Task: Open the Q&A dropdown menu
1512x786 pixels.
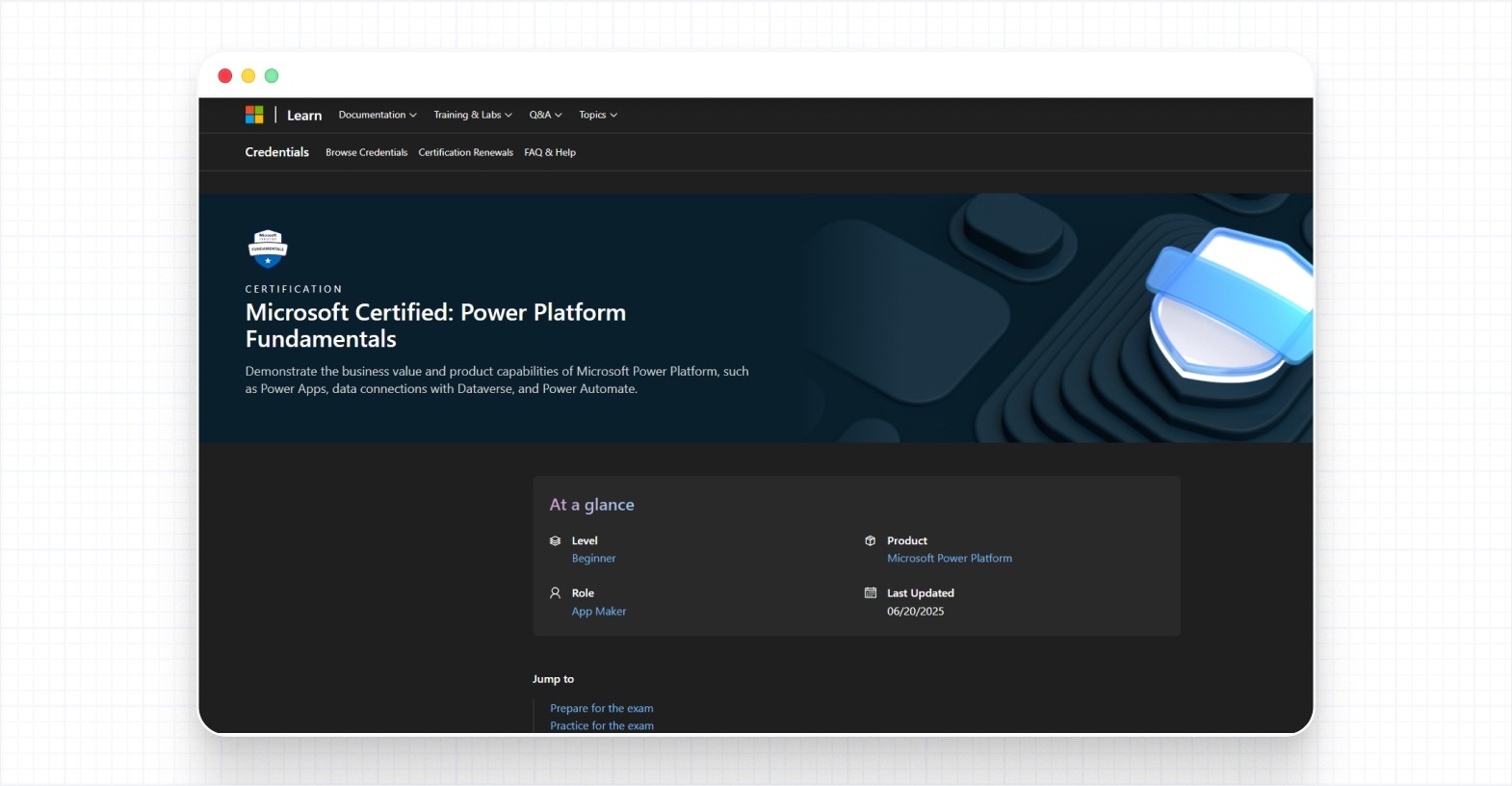Action: tap(546, 115)
